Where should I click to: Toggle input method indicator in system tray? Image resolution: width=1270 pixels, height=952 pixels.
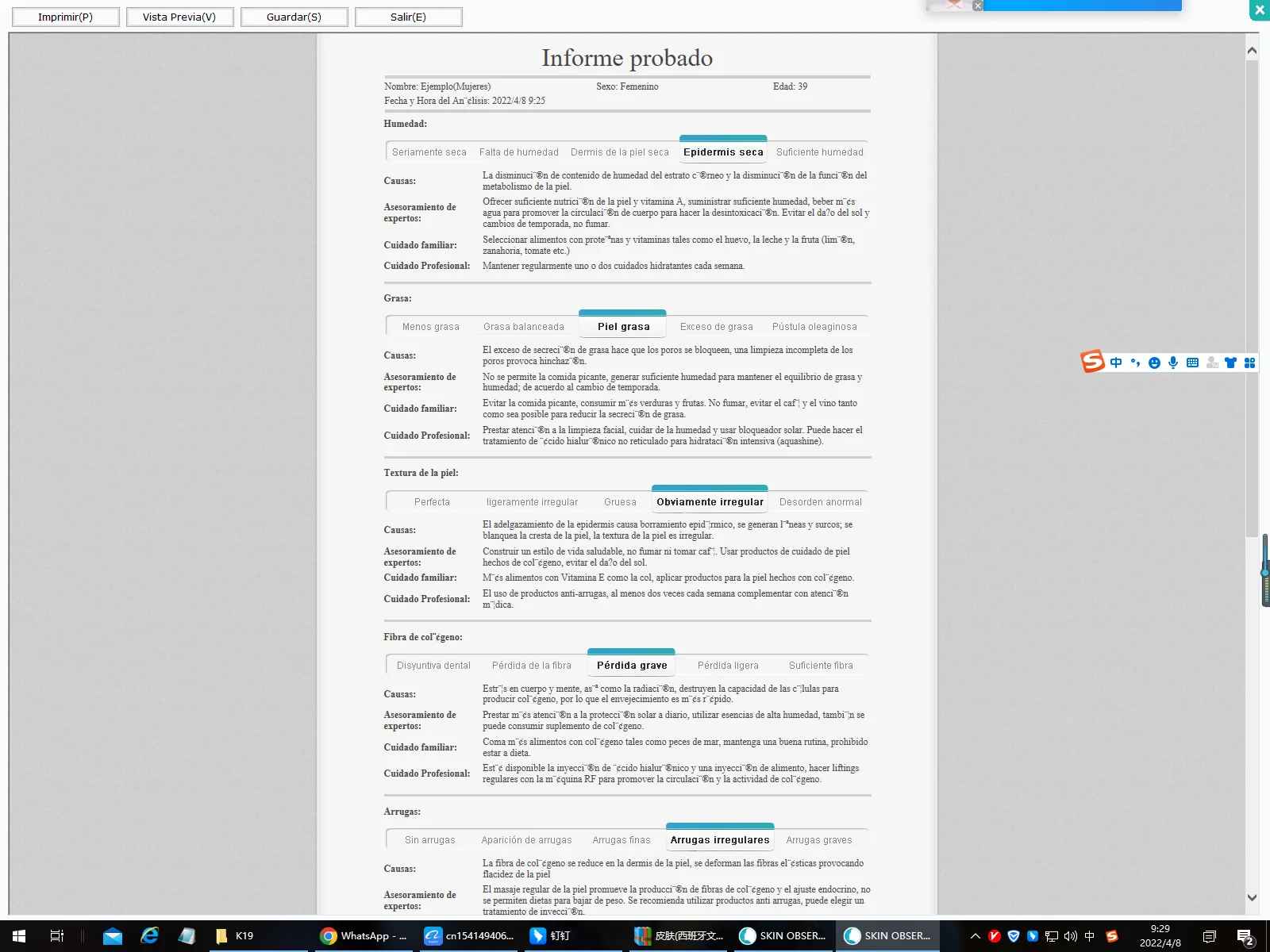click(x=1090, y=936)
